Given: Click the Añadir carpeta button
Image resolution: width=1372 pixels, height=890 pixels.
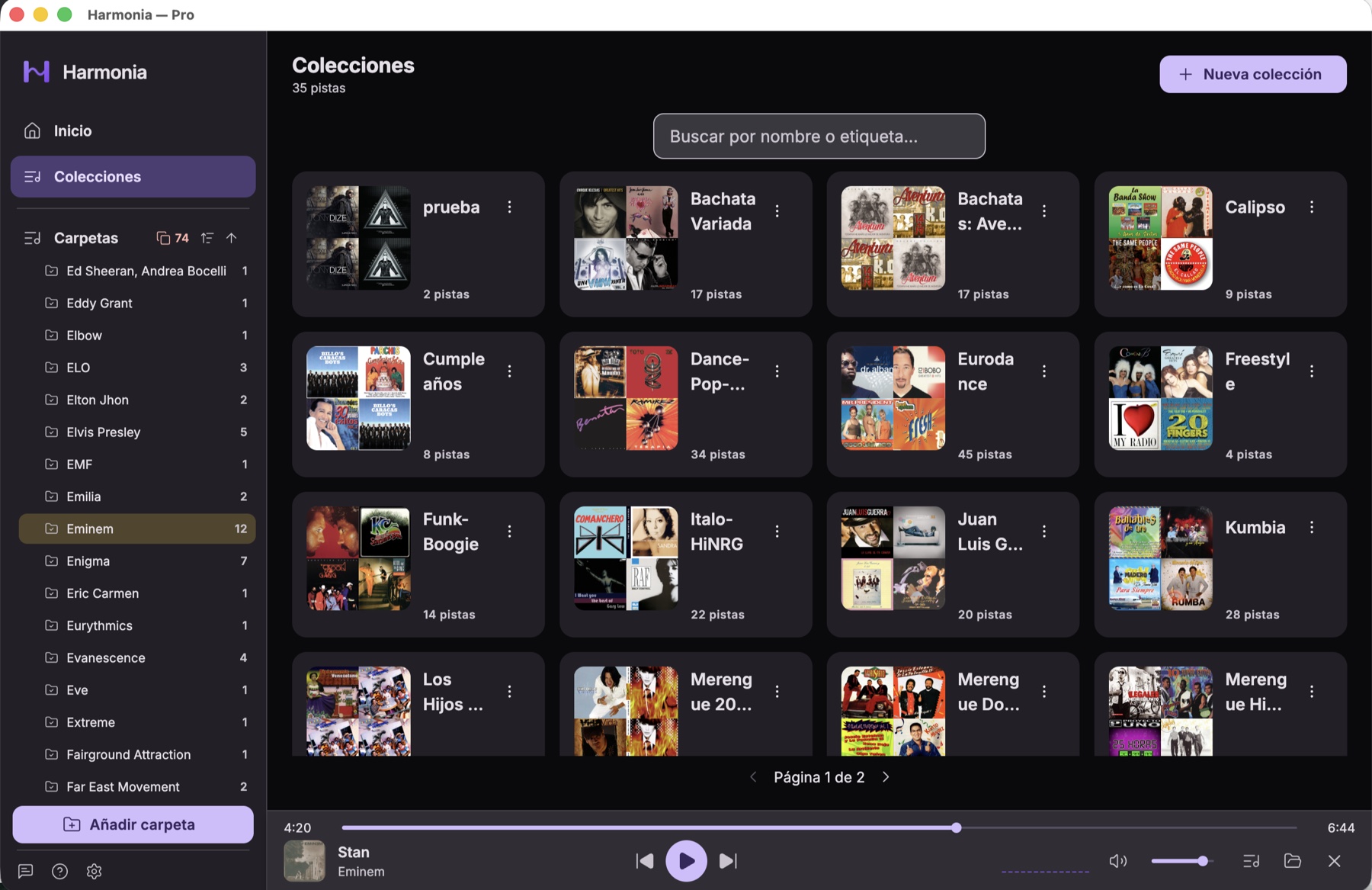Looking at the screenshot, I should (133, 824).
